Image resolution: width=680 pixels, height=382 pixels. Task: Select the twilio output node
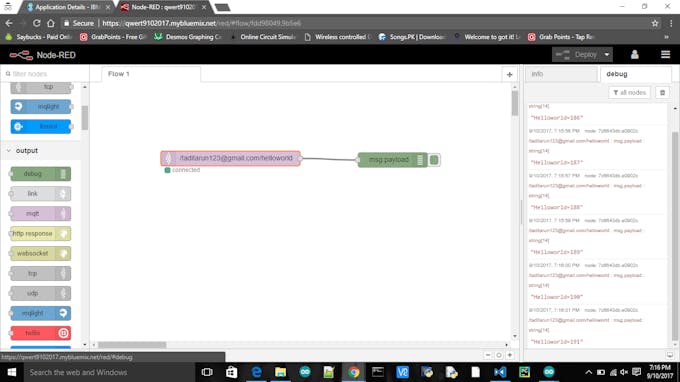click(40, 333)
